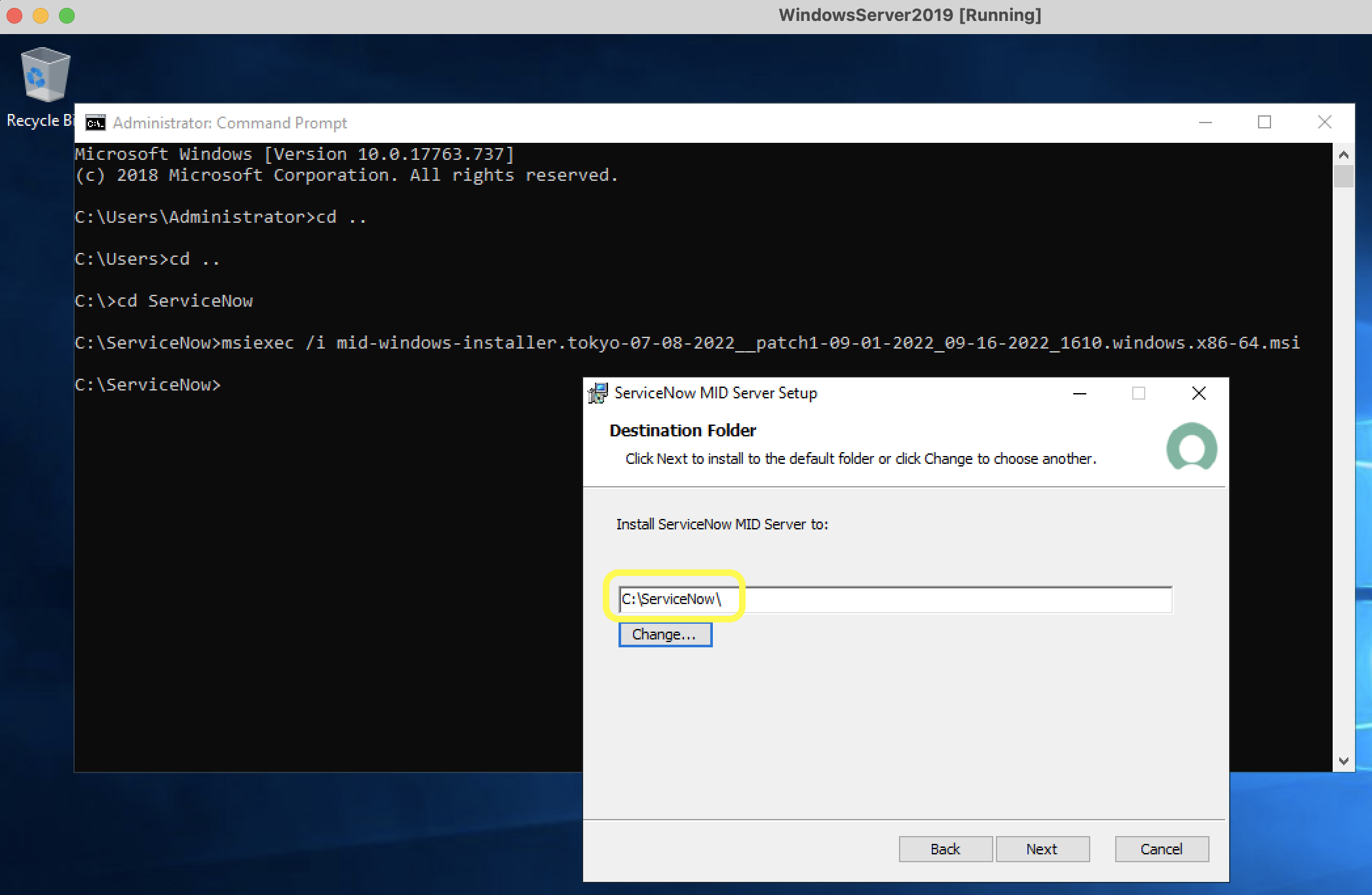Screen dimensions: 1372x895
Task: Go Back to the previous setup step
Action: [945, 849]
